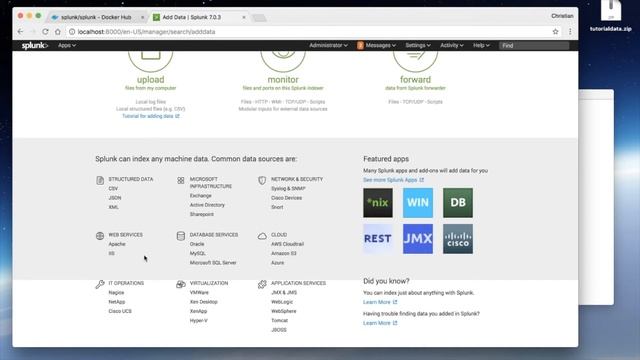Open the tutorialdata.zip desktop file
Image resolution: width=640 pixels, height=360 pixels.
click(611, 16)
